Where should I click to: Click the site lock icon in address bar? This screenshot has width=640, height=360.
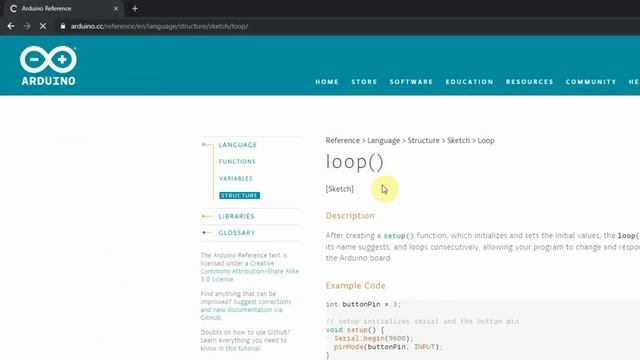(x=63, y=26)
